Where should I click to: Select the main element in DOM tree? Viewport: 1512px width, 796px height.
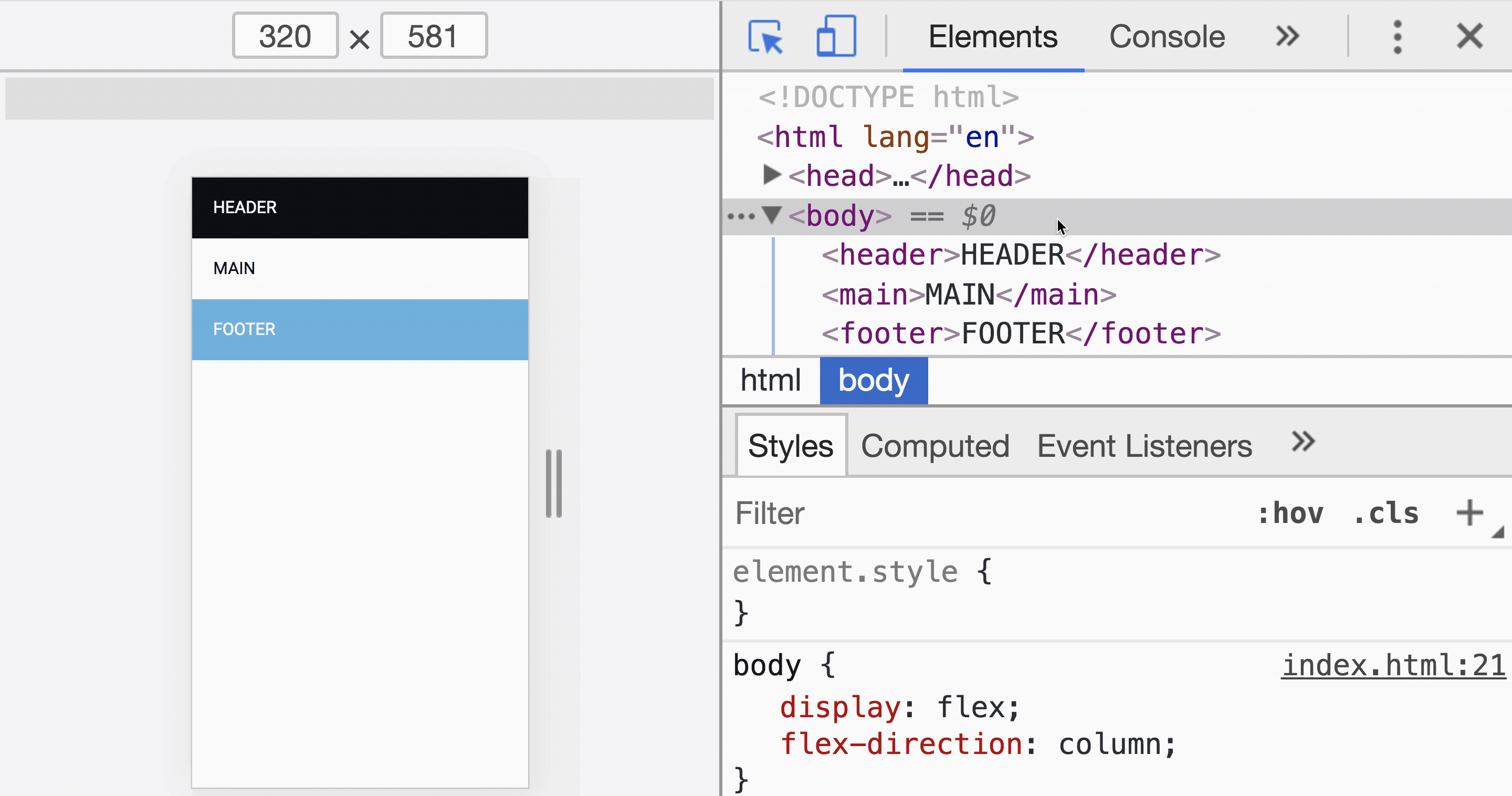969,294
